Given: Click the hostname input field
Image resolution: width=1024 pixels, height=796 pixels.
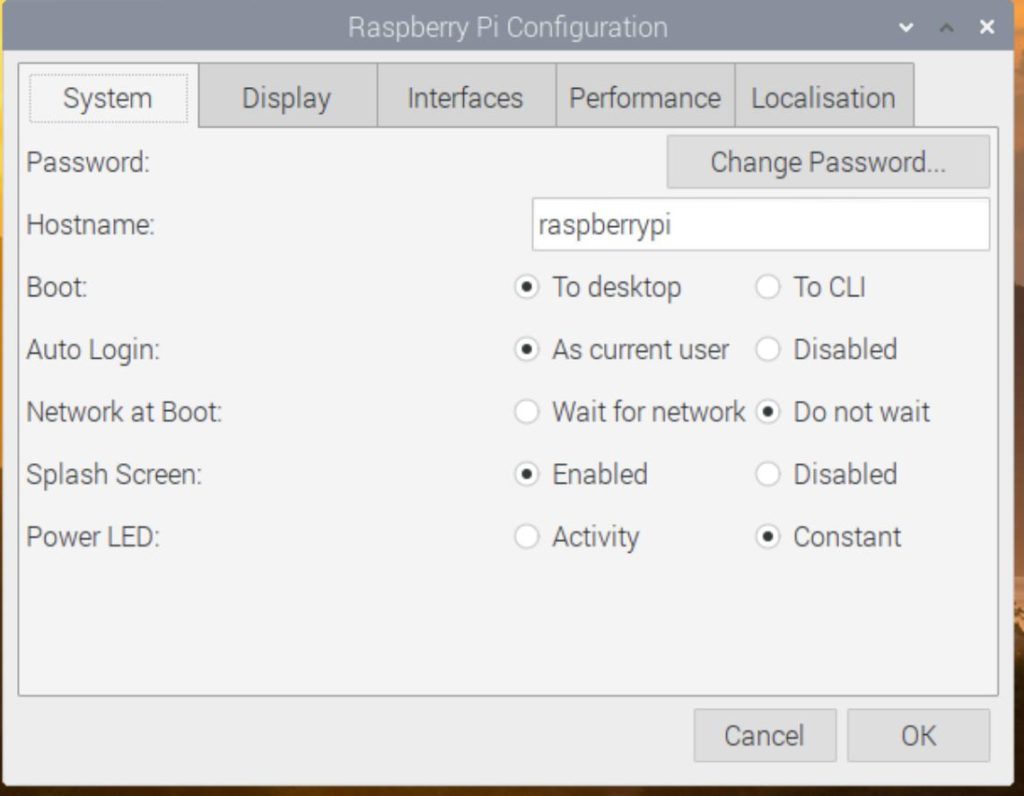Looking at the screenshot, I should coord(760,224).
